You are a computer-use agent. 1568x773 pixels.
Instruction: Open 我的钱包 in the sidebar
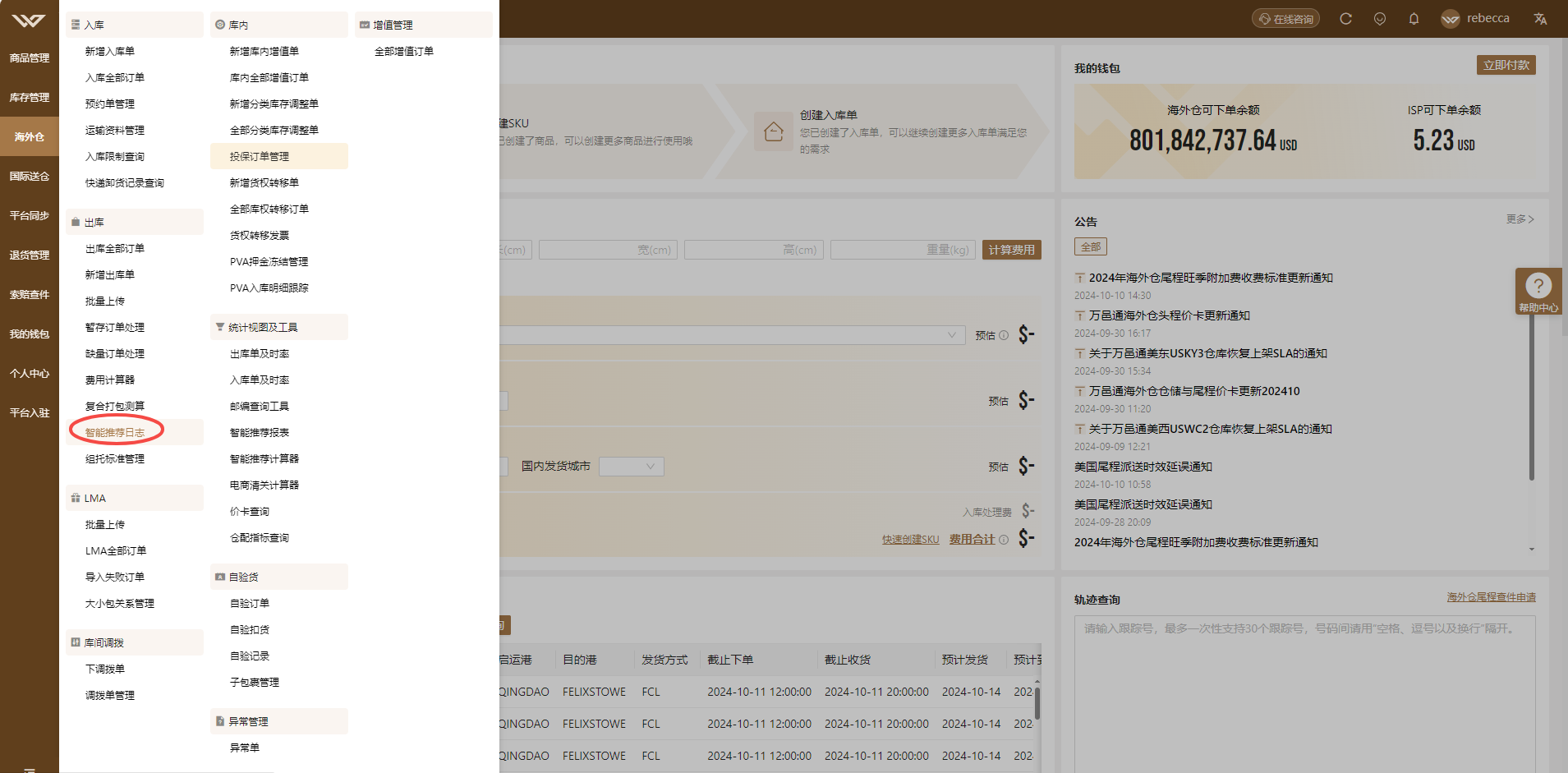click(x=30, y=334)
